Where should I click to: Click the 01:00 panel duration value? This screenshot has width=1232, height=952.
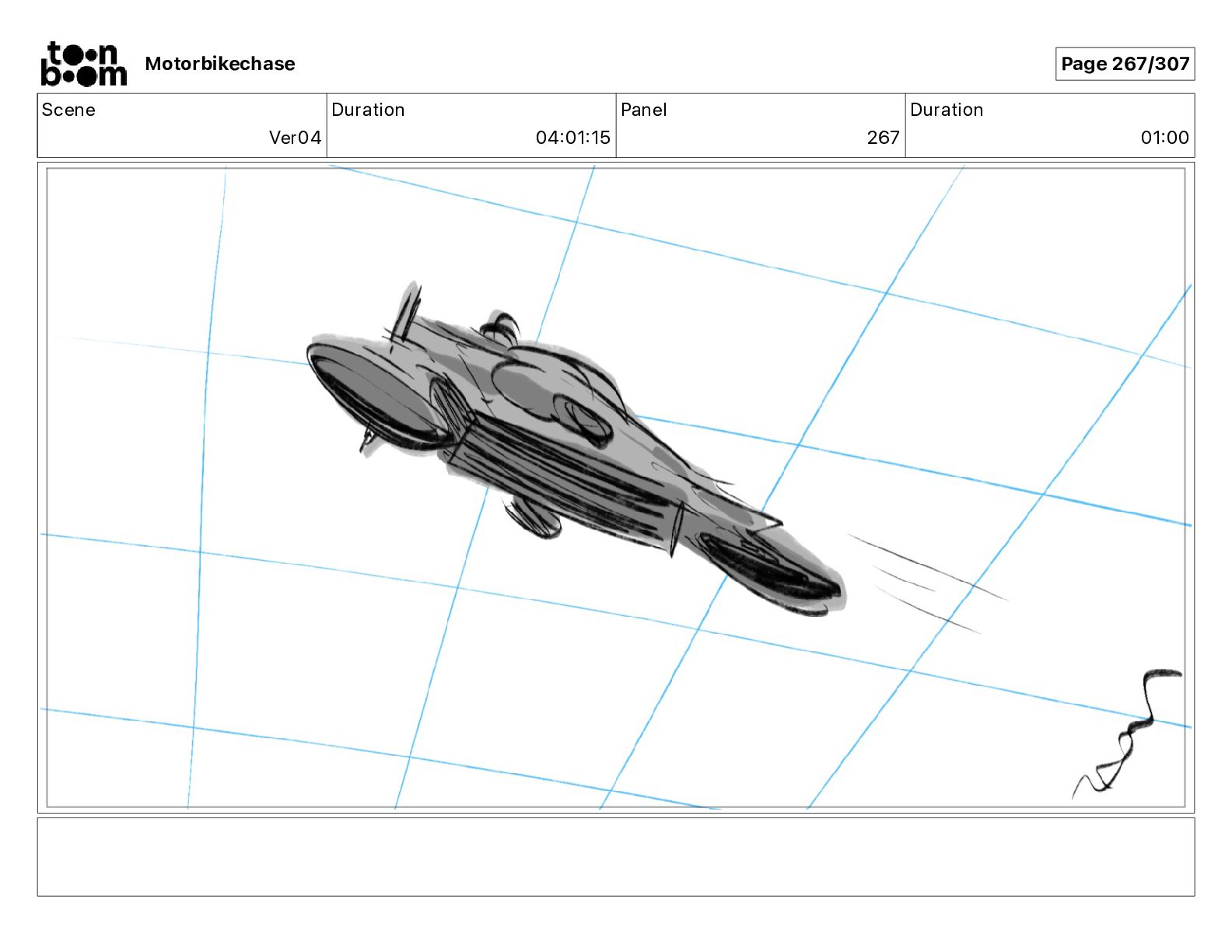(1164, 138)
